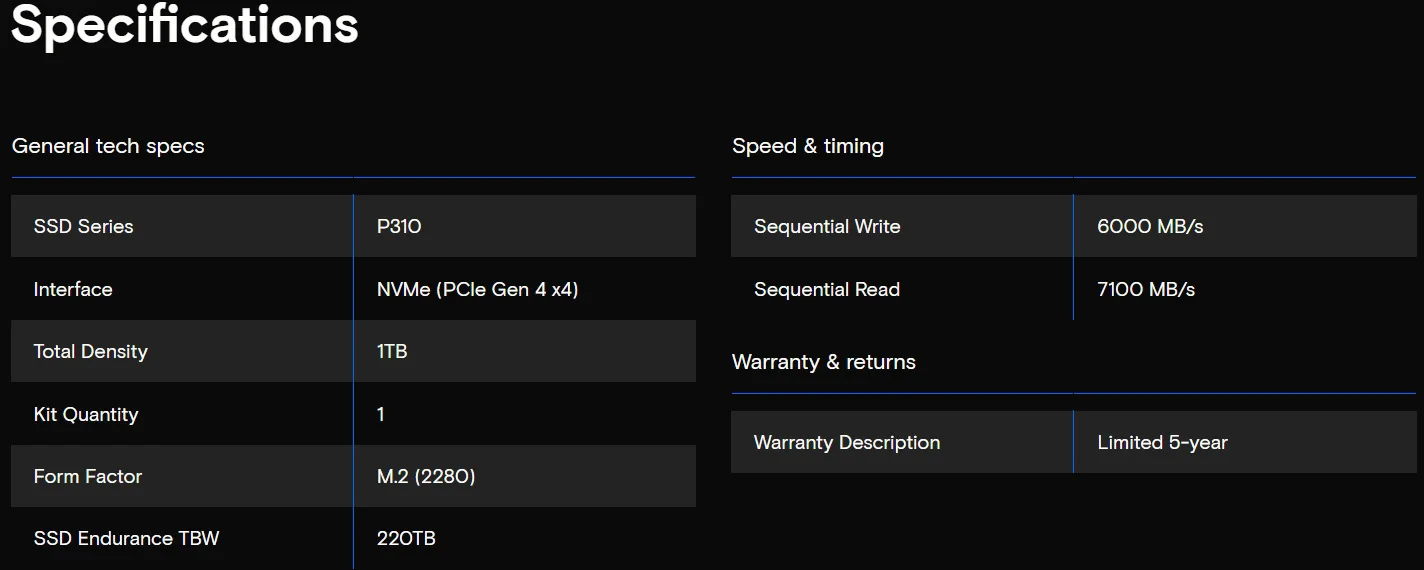Image resolution: width=1424 pixels, height=570 pixels.
Task: Click the P310 series value
Action: coord(399,226)
